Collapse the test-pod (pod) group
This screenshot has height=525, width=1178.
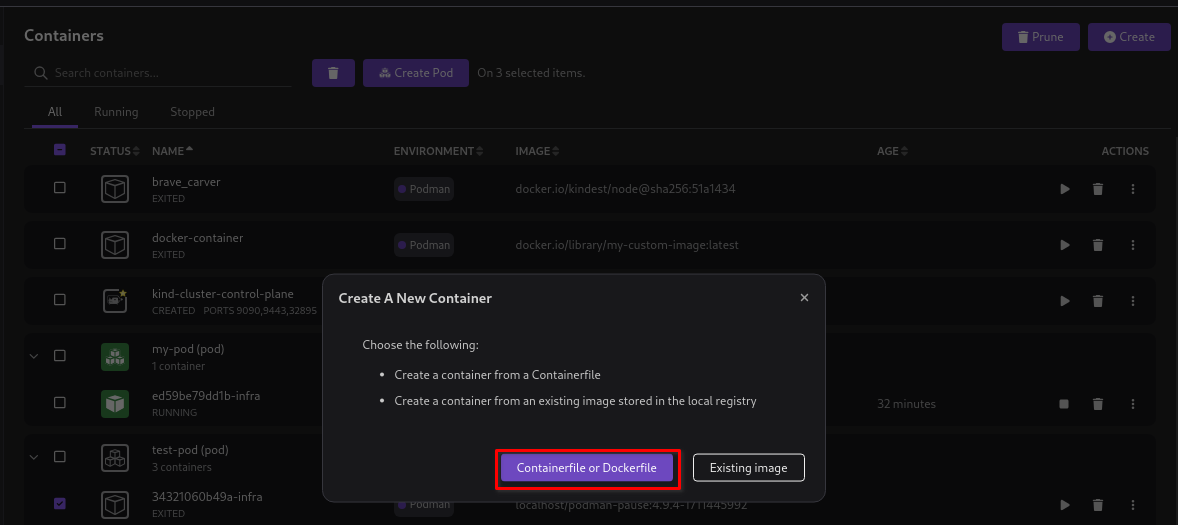[x=33, y=457]
